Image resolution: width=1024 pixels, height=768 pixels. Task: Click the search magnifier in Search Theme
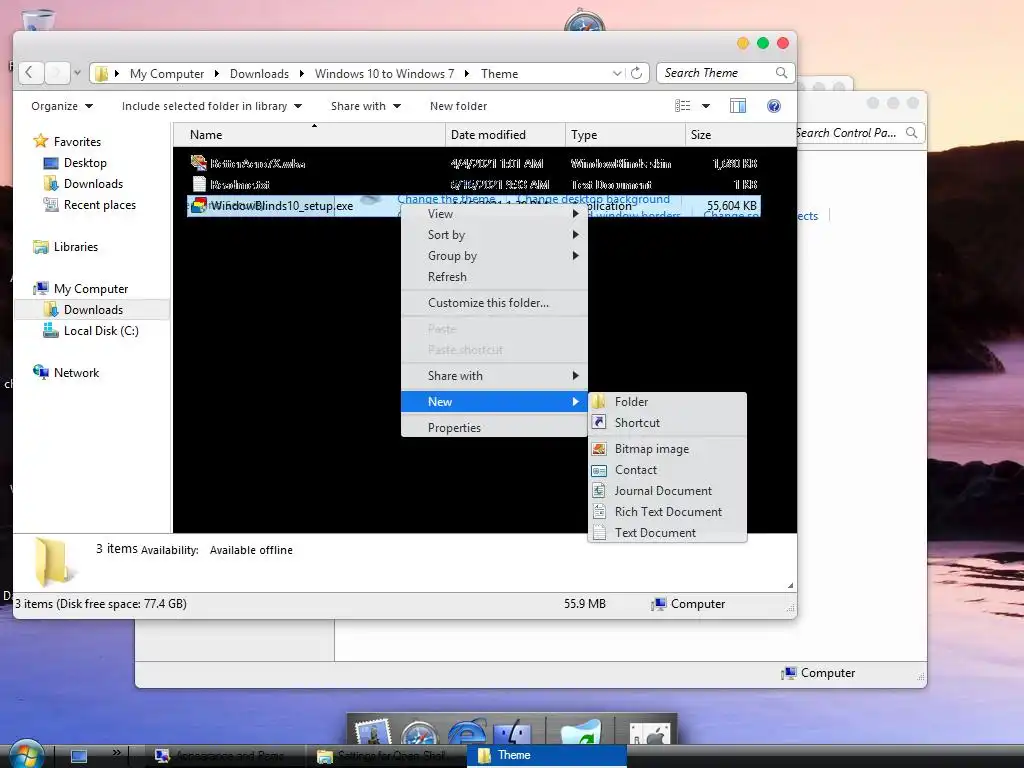point(781,73)
